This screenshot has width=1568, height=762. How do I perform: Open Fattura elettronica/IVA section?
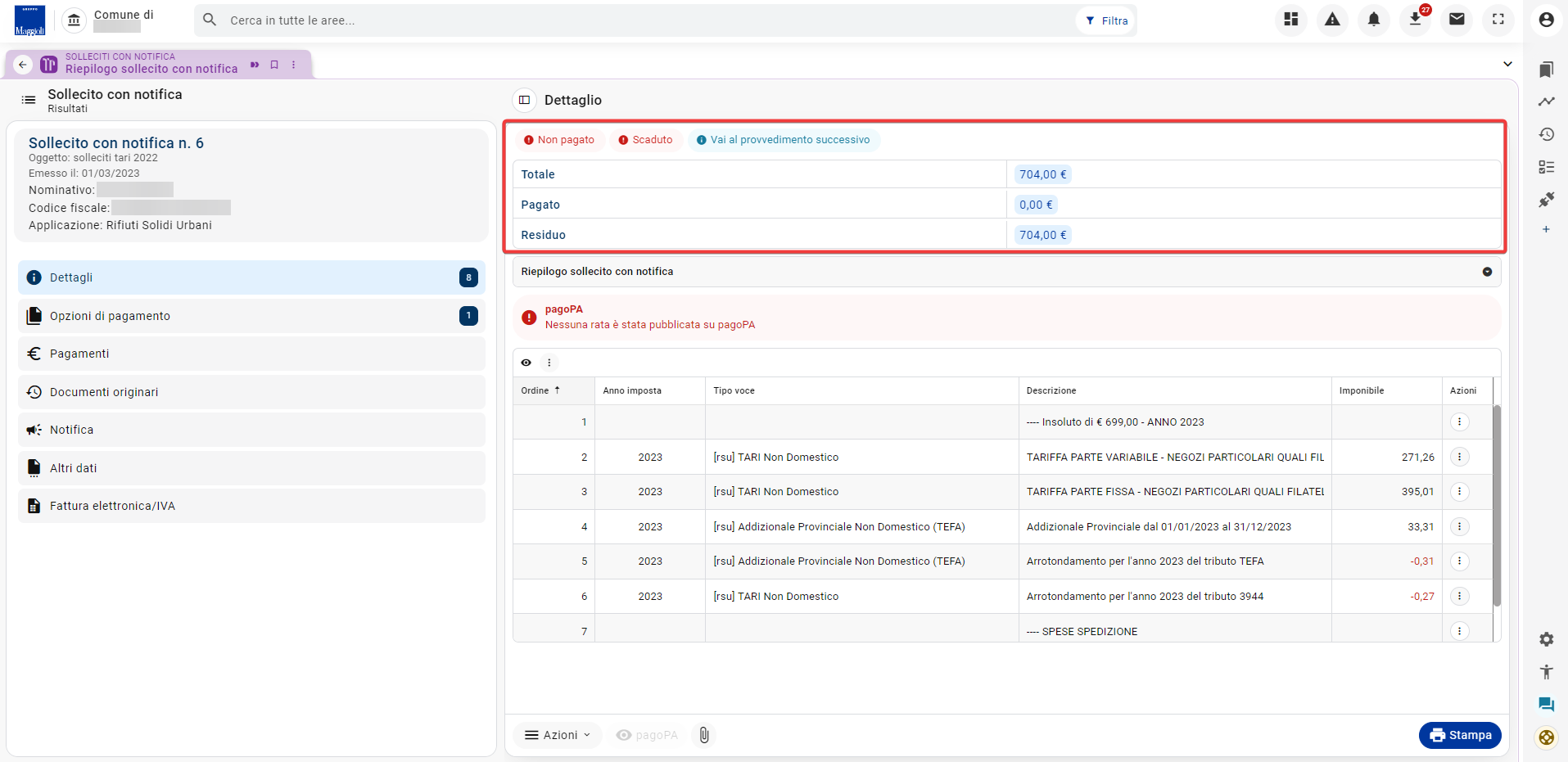point(251,506)
